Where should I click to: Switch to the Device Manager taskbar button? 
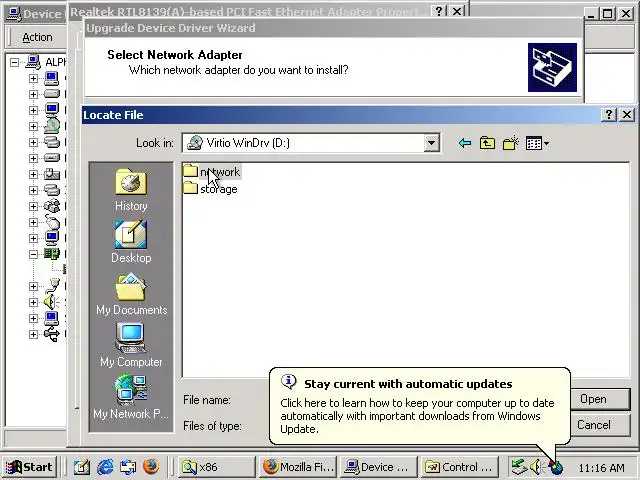pyautogui.click(x=379, y=467)
